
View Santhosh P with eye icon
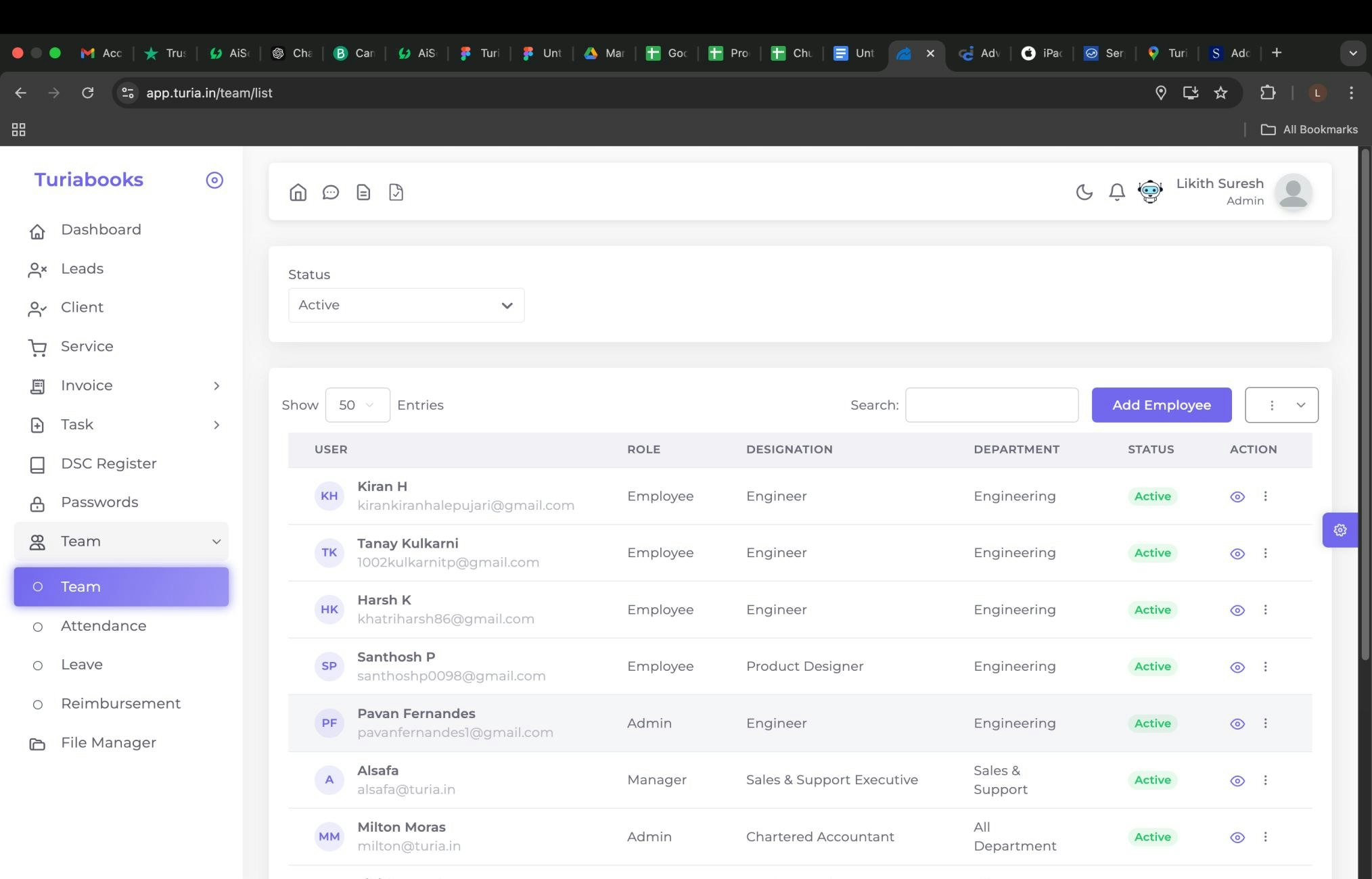click(1237, 667)
